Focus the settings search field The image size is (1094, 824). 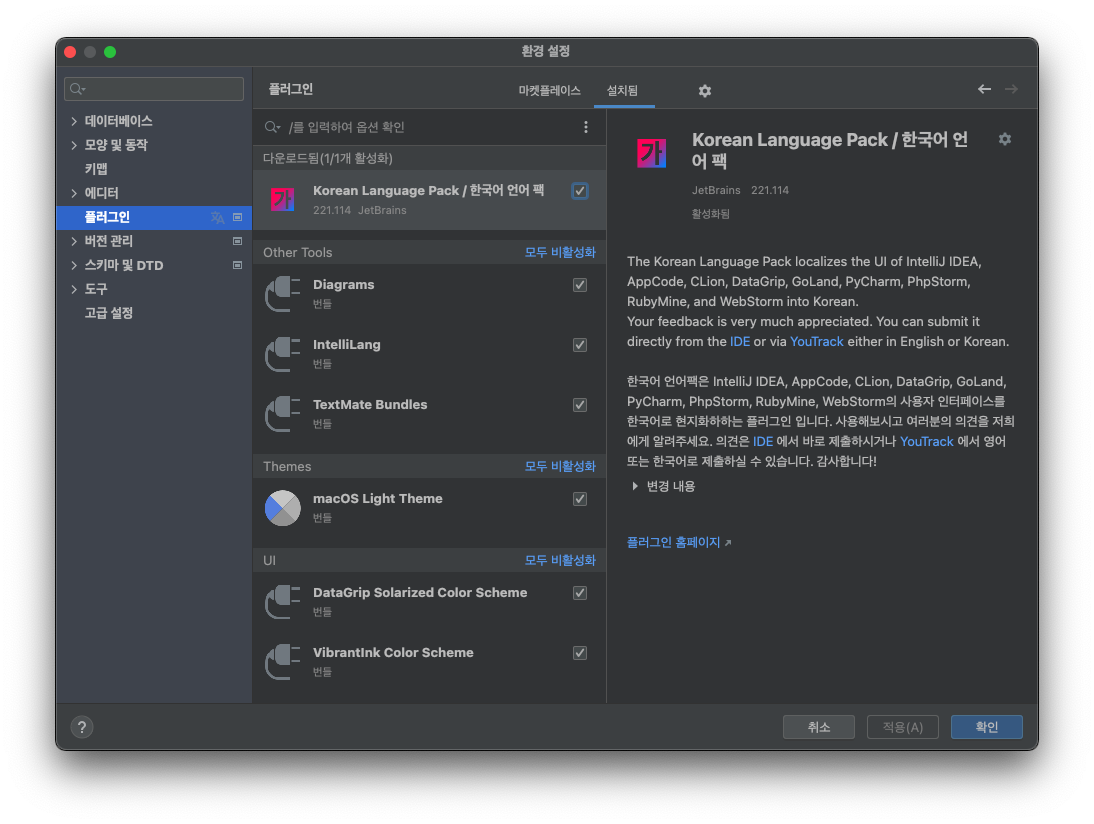[x=154, y=89]
